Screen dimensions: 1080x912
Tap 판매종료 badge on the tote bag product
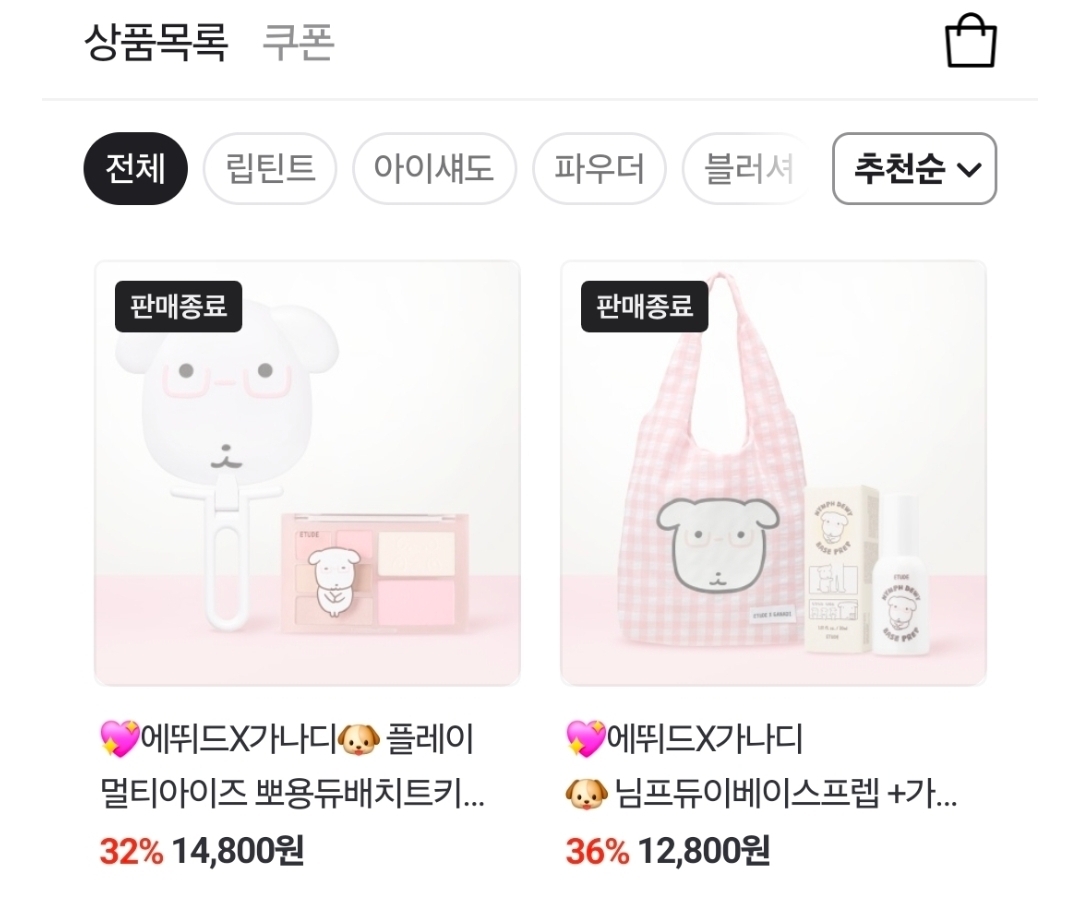tap(645, 307)
